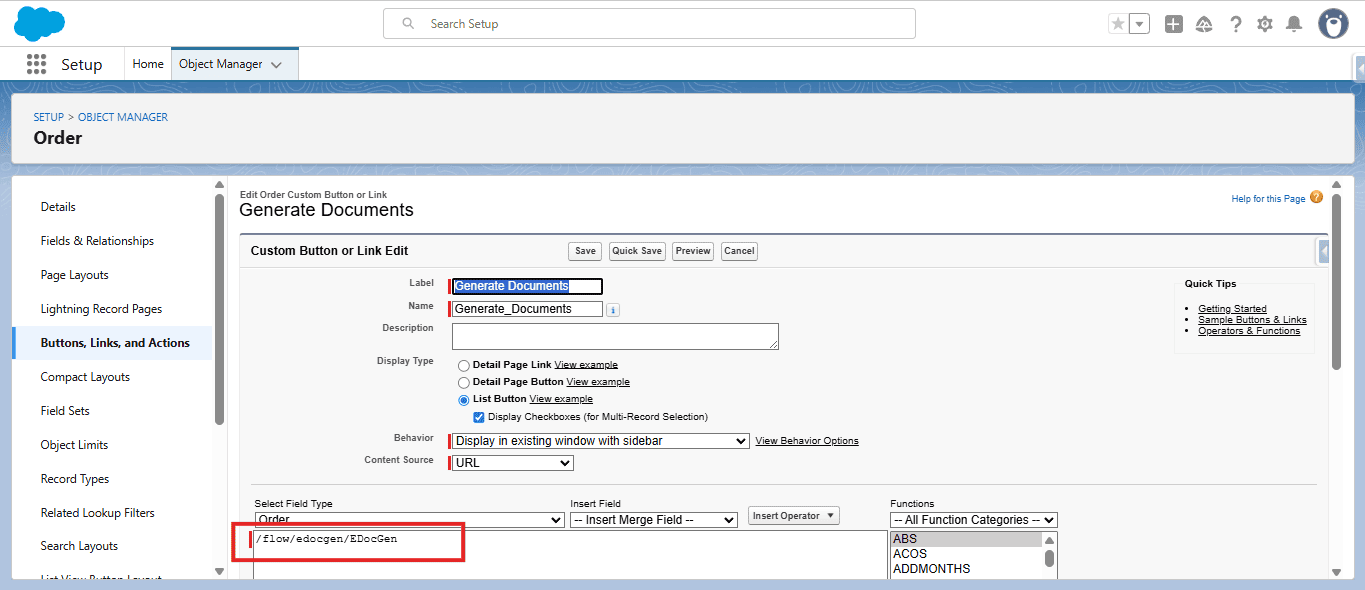Open Page Layouts in the sidebar
Image resolution: width=1365 pixels, height=590 pixels.
[x=75, y=275]
